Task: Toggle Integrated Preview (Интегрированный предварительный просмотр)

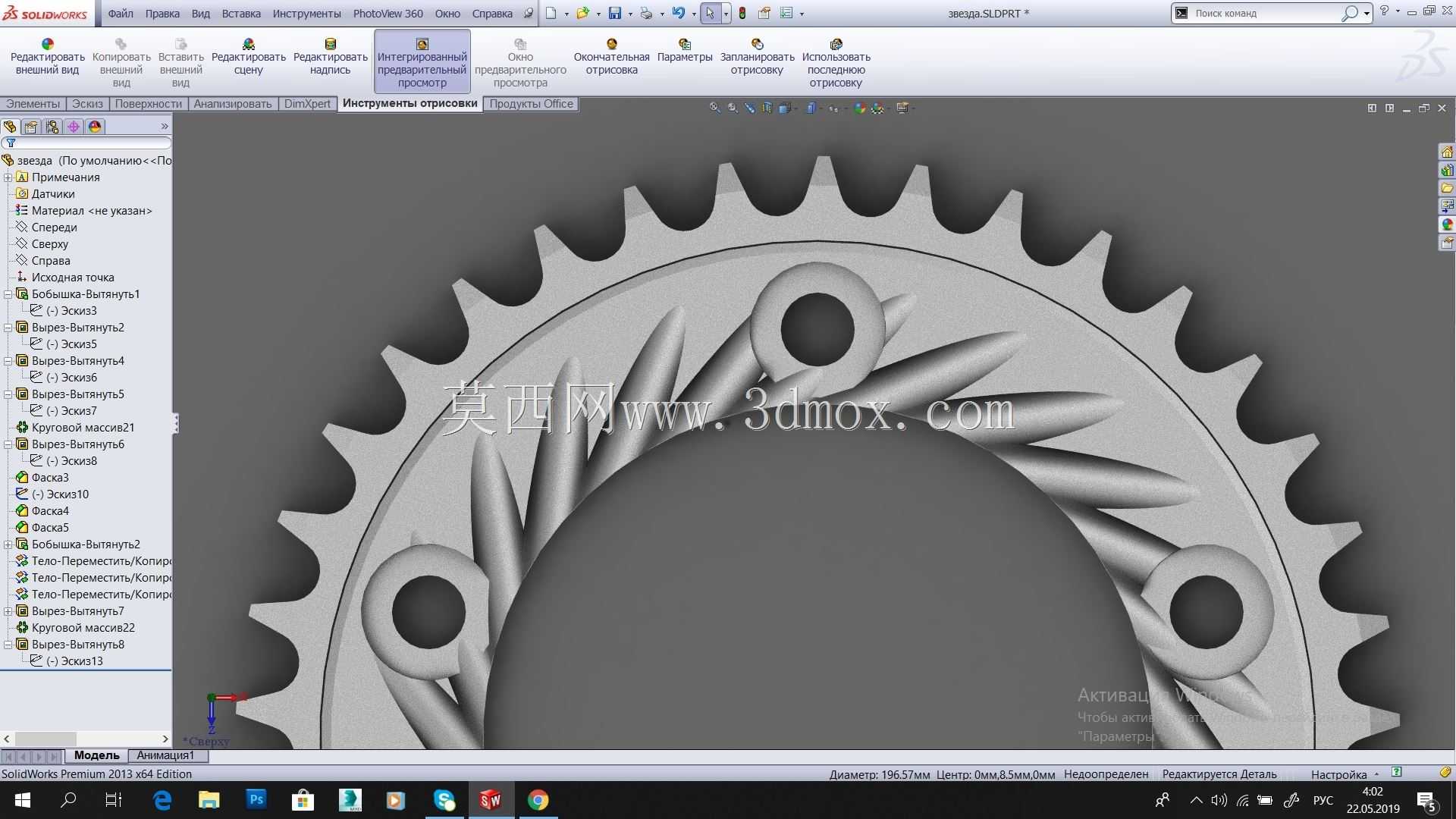Action: [422, 63]
